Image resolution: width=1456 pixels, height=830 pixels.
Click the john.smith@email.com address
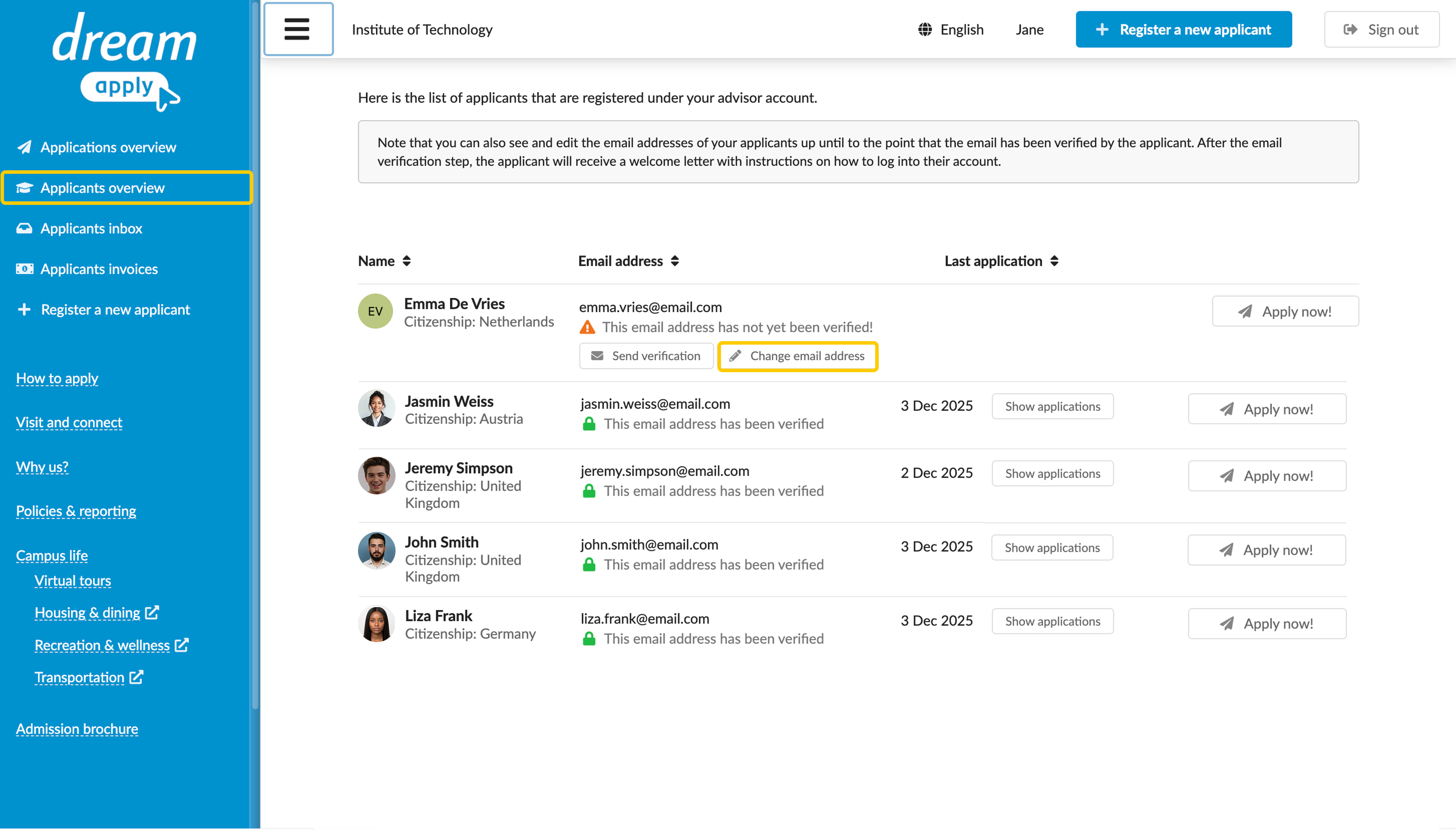[x=649, y=544]
